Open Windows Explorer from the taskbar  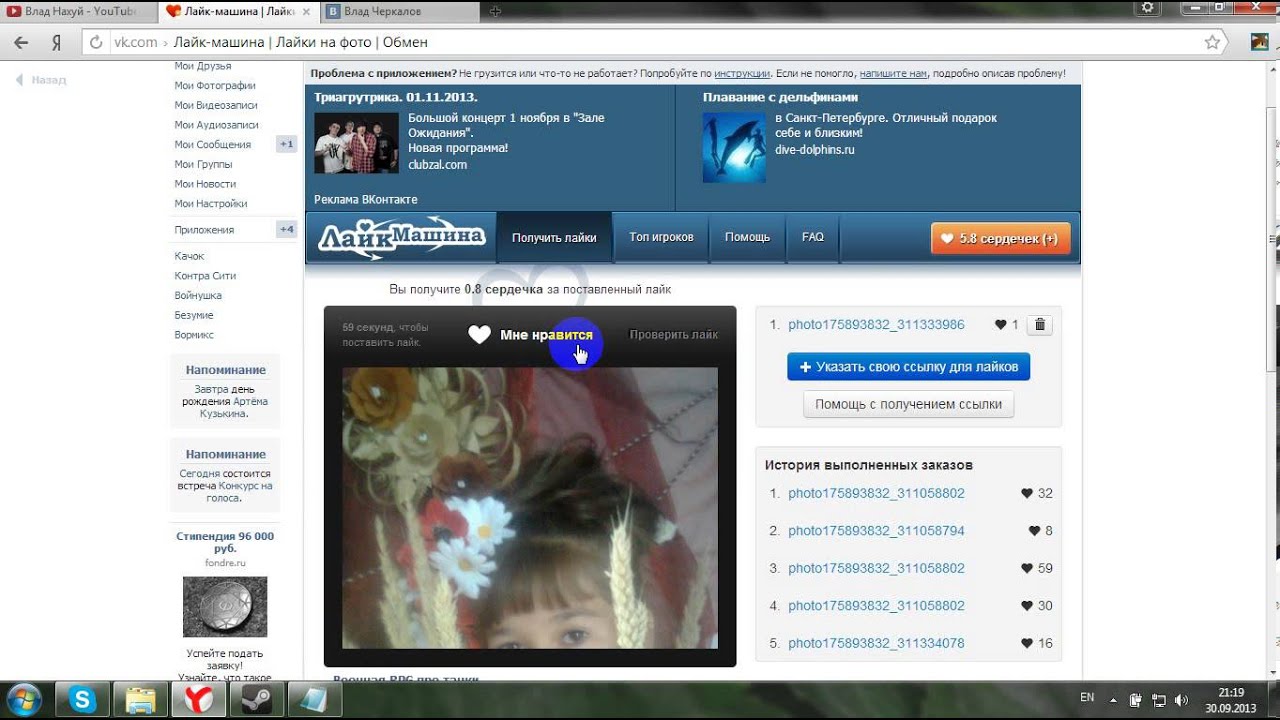point(140,700)
